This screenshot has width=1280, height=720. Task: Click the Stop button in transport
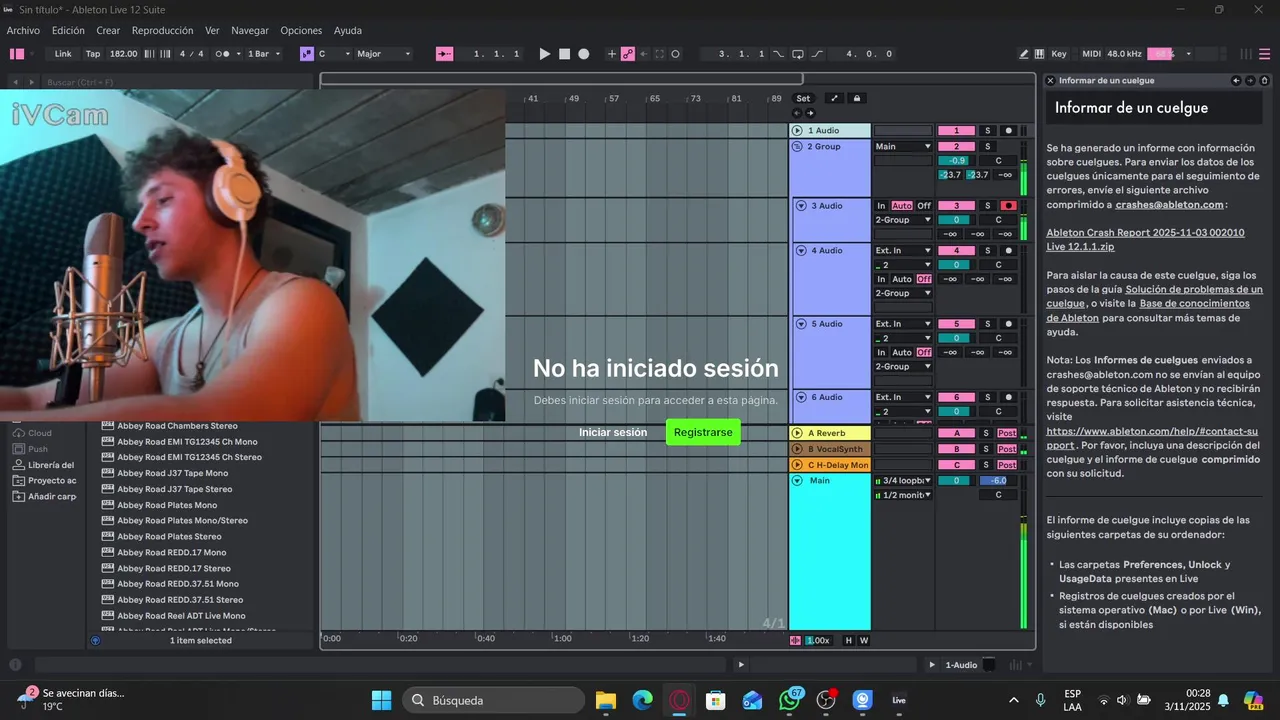[x=564, y=54]
